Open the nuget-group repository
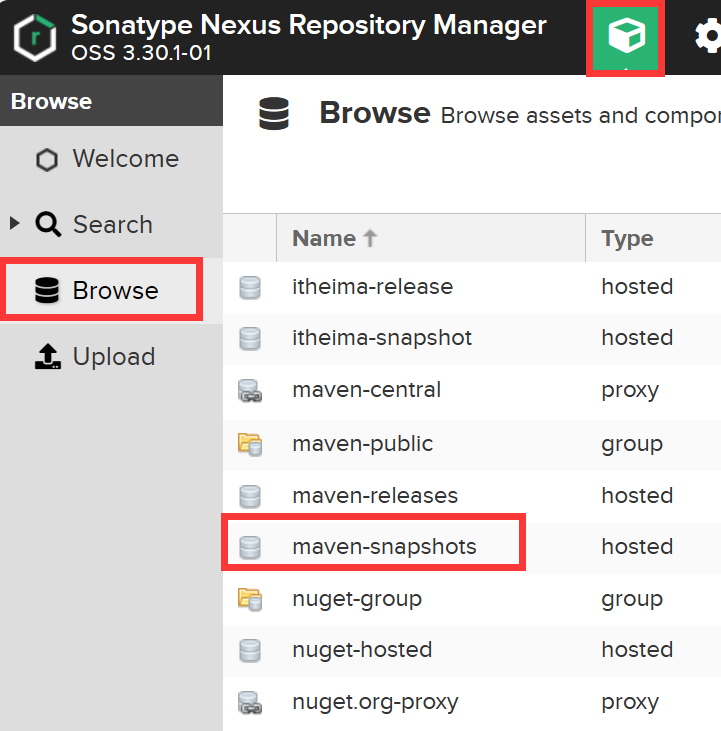 coord(357,599)
